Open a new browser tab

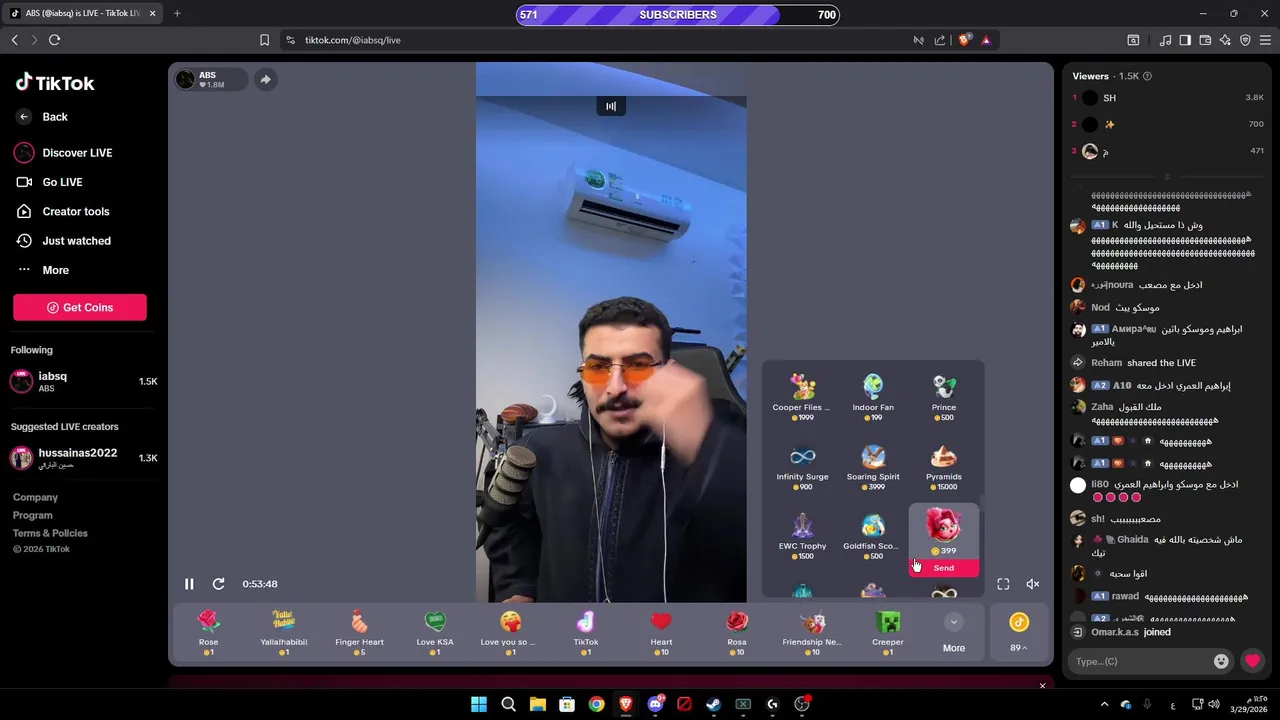177,13
